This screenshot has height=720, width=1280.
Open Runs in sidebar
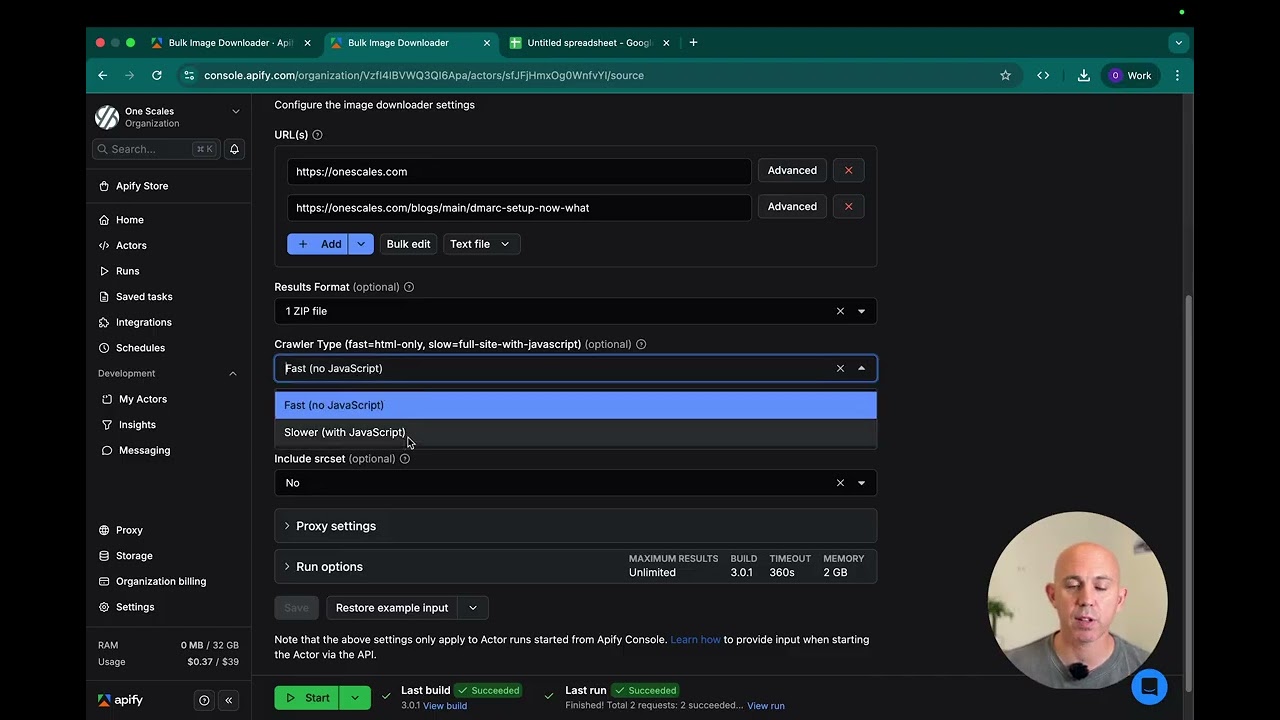127,271
